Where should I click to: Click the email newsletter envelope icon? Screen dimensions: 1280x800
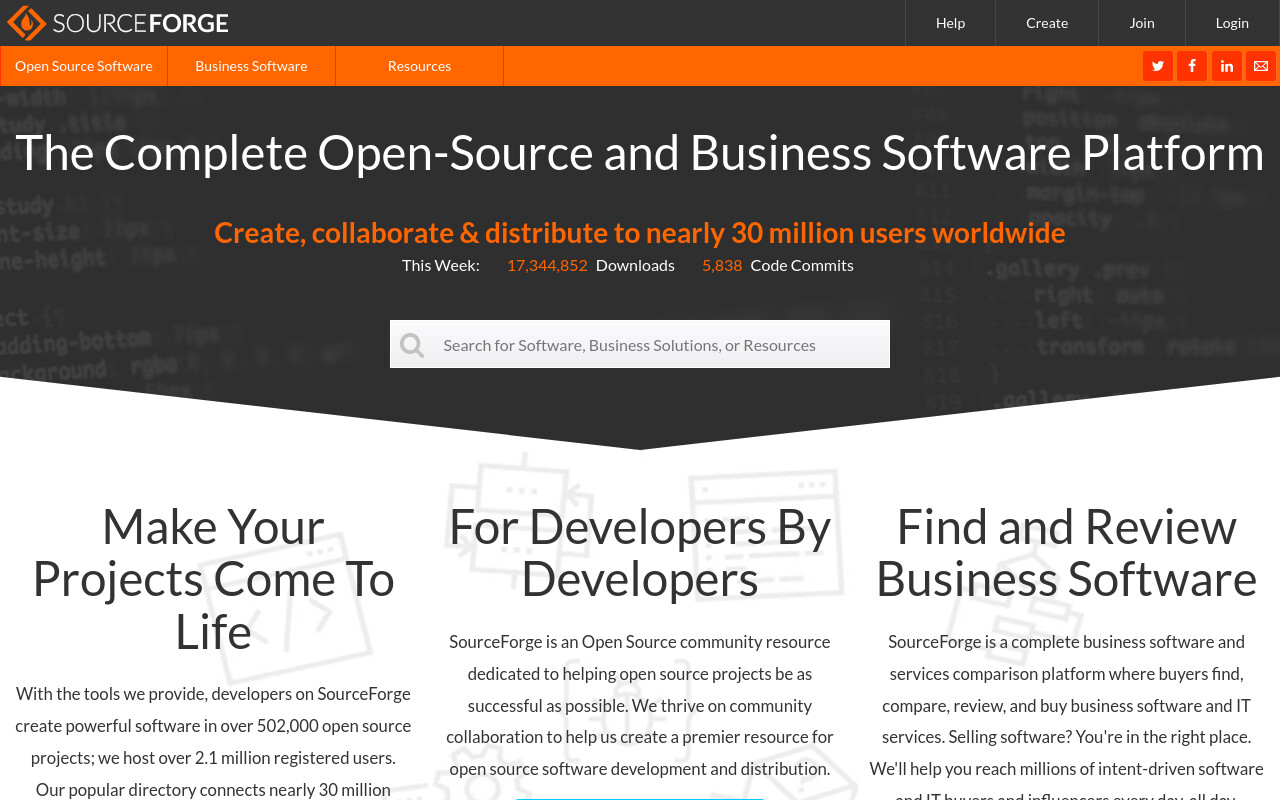[1261, 66]
